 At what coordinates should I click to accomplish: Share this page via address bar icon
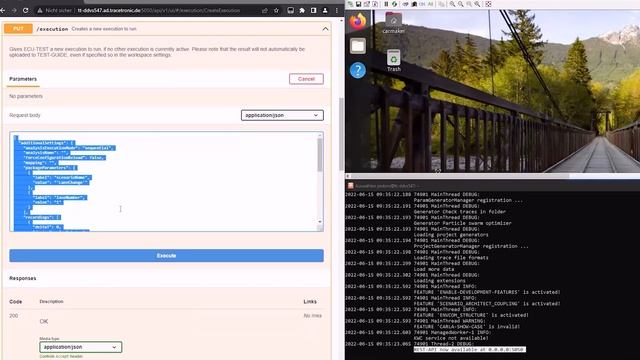265,10
